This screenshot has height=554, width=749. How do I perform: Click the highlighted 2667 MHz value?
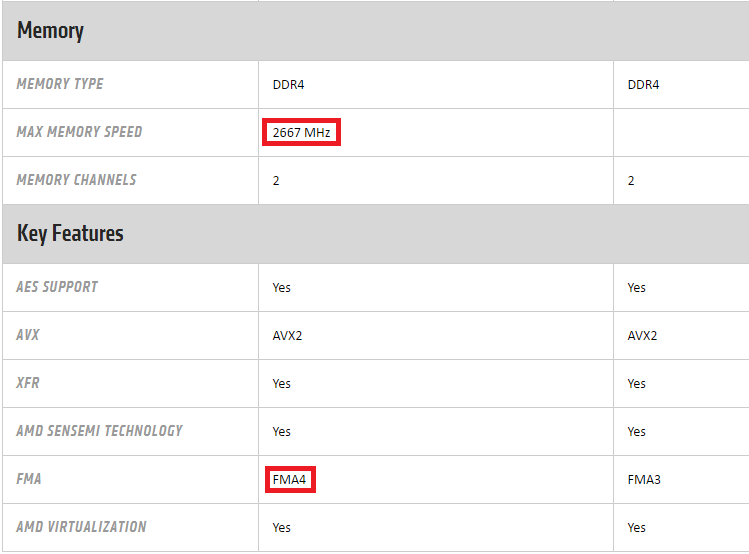301,132
